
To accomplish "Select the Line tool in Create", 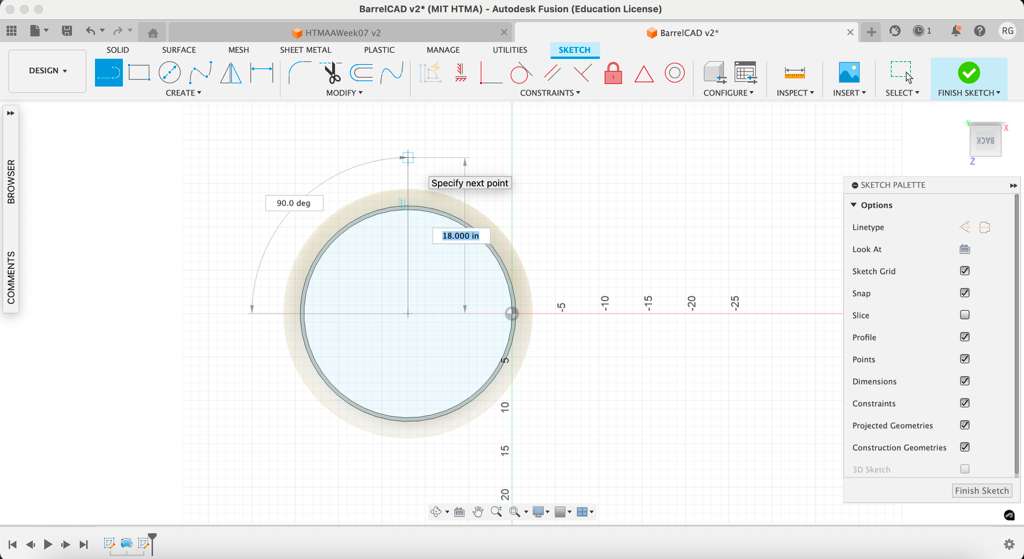I will (x=109, y=72).
